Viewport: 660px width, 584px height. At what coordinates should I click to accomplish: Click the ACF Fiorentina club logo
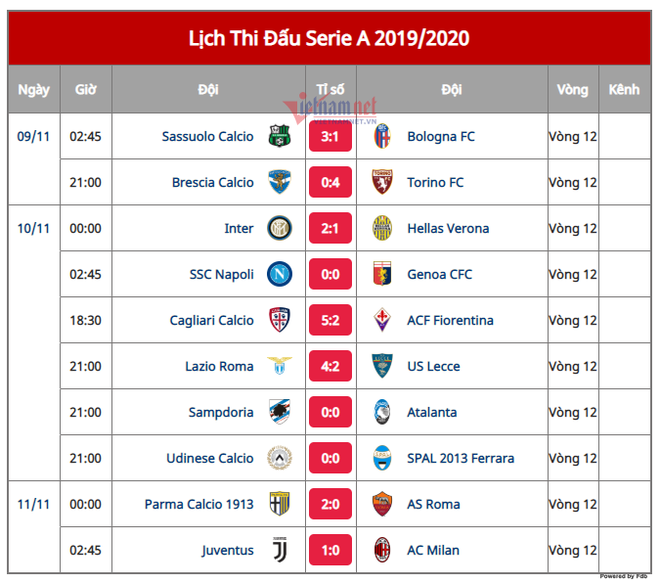(381, 321)
